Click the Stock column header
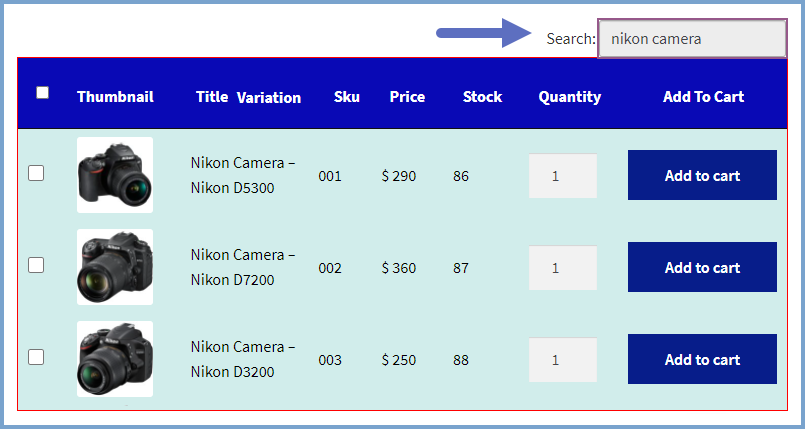805x429 pixels. 483,97
